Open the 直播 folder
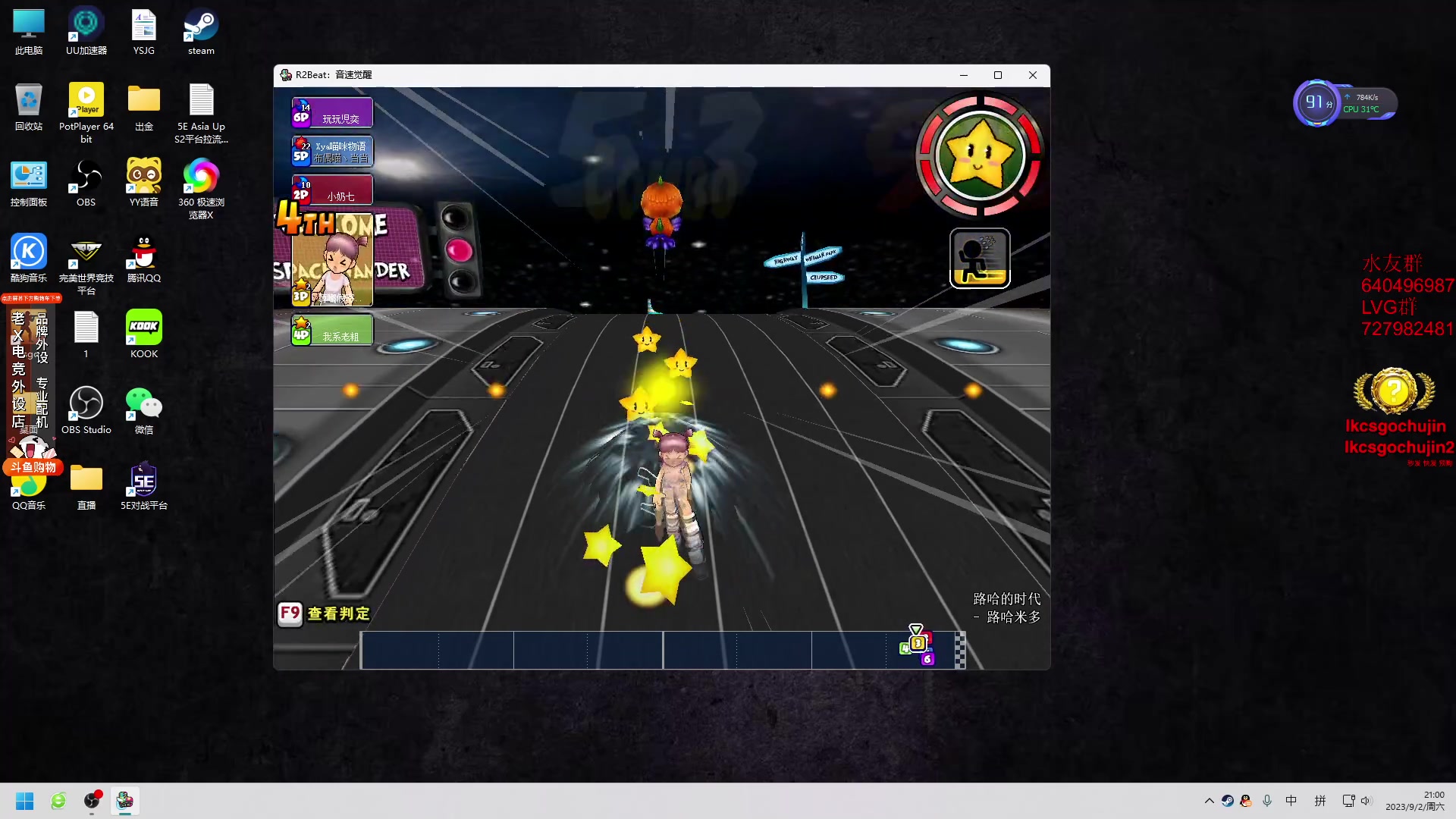Viewport: 1456px width, 819px height. [86, 486]
